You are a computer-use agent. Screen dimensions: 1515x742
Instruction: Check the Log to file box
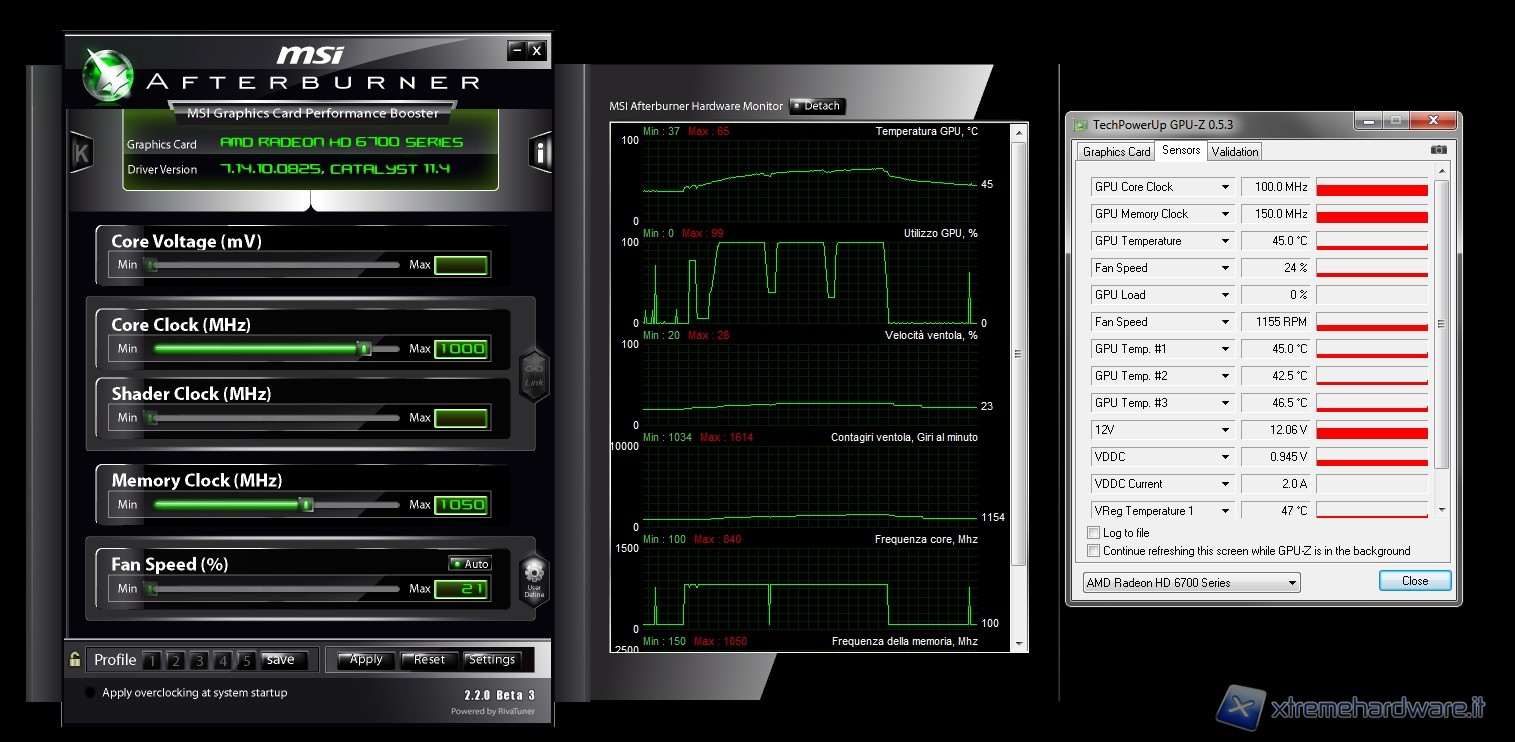point(1093,533)
